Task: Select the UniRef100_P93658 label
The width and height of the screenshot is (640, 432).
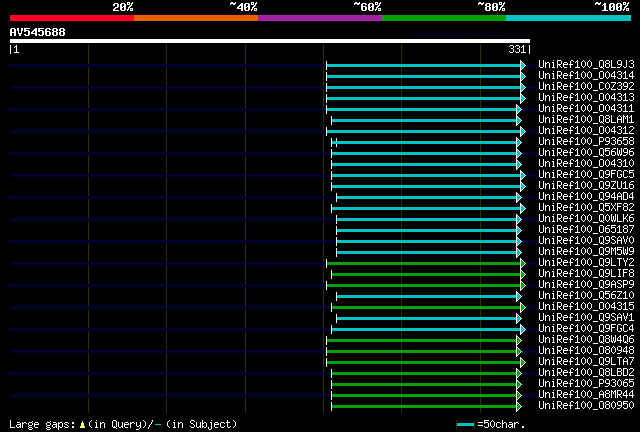Action: tap(586, 141)
